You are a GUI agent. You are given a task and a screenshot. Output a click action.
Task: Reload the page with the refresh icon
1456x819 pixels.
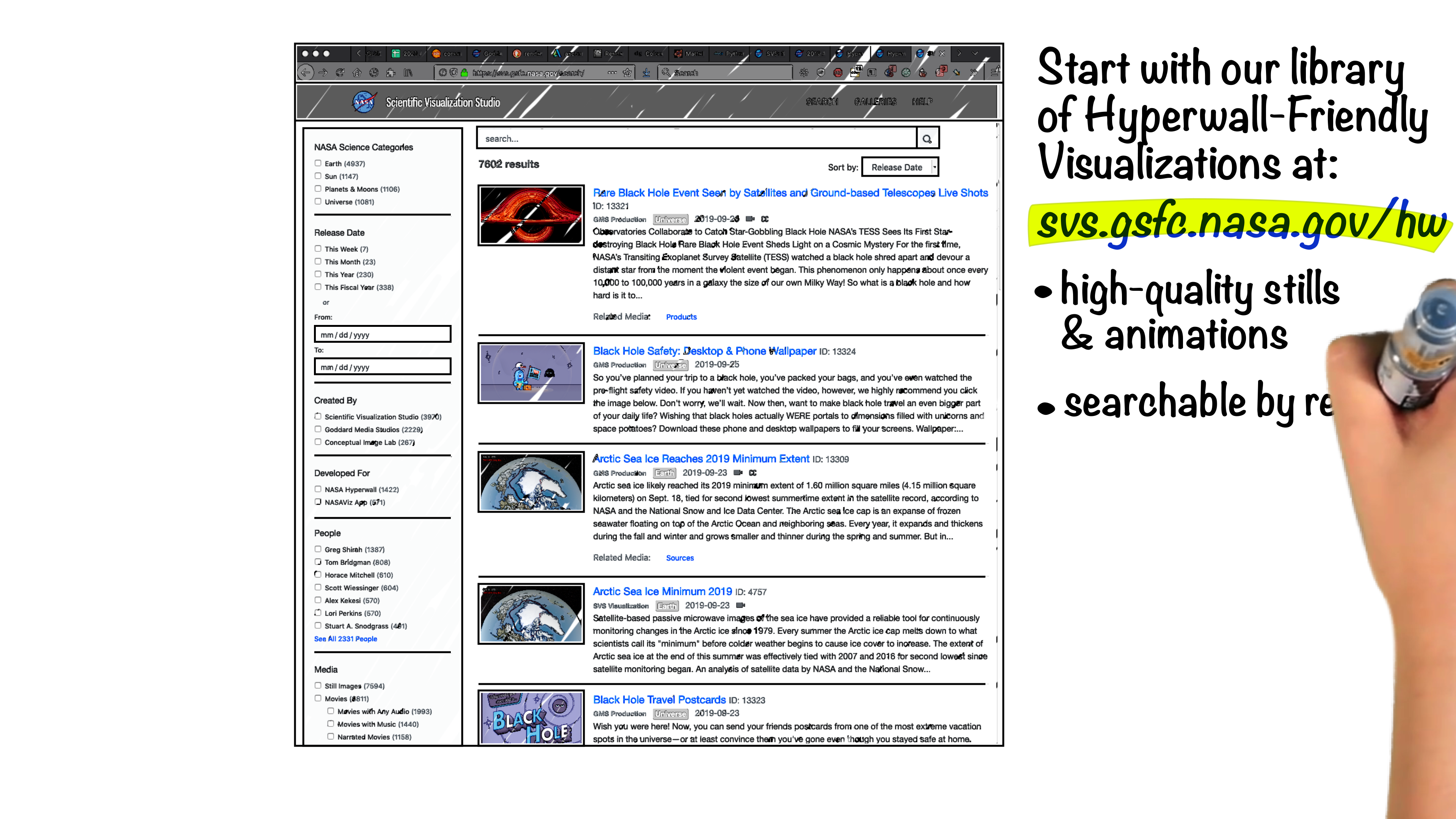pyautogui.click(x=340, y=72)
